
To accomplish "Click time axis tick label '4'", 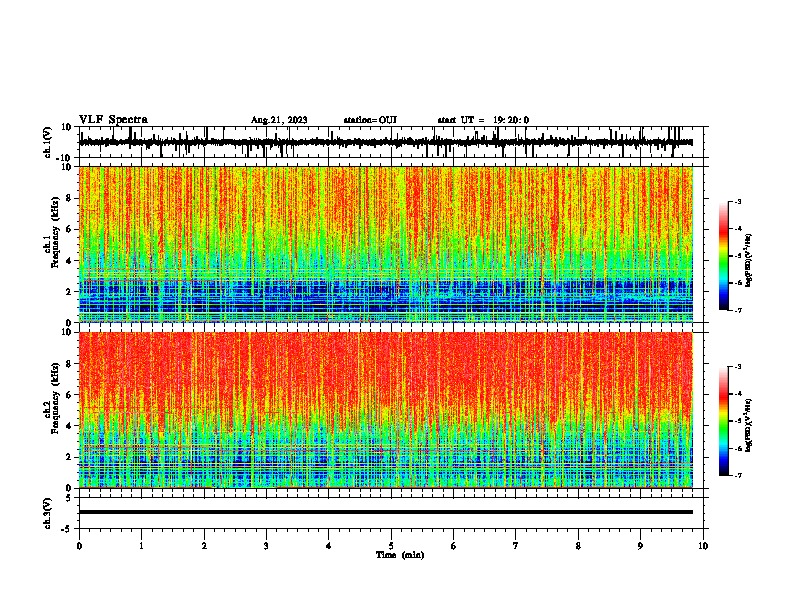I will [x=329, y=546].
